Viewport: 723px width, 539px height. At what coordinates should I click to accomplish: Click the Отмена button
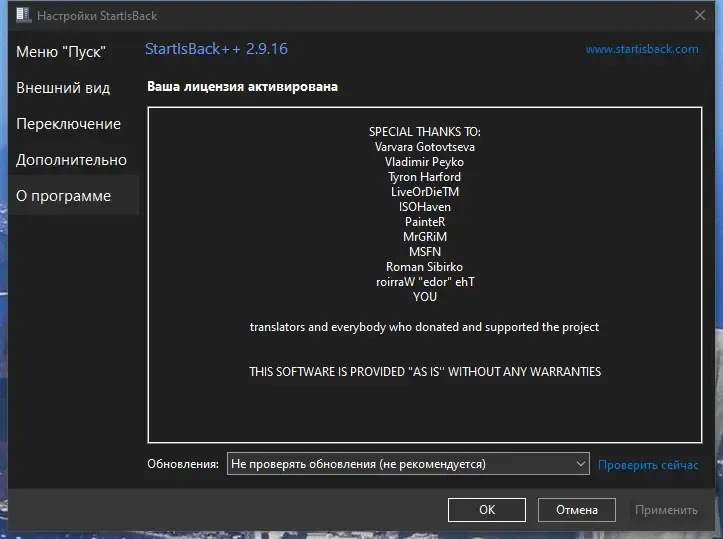click(x=577, y=509)
